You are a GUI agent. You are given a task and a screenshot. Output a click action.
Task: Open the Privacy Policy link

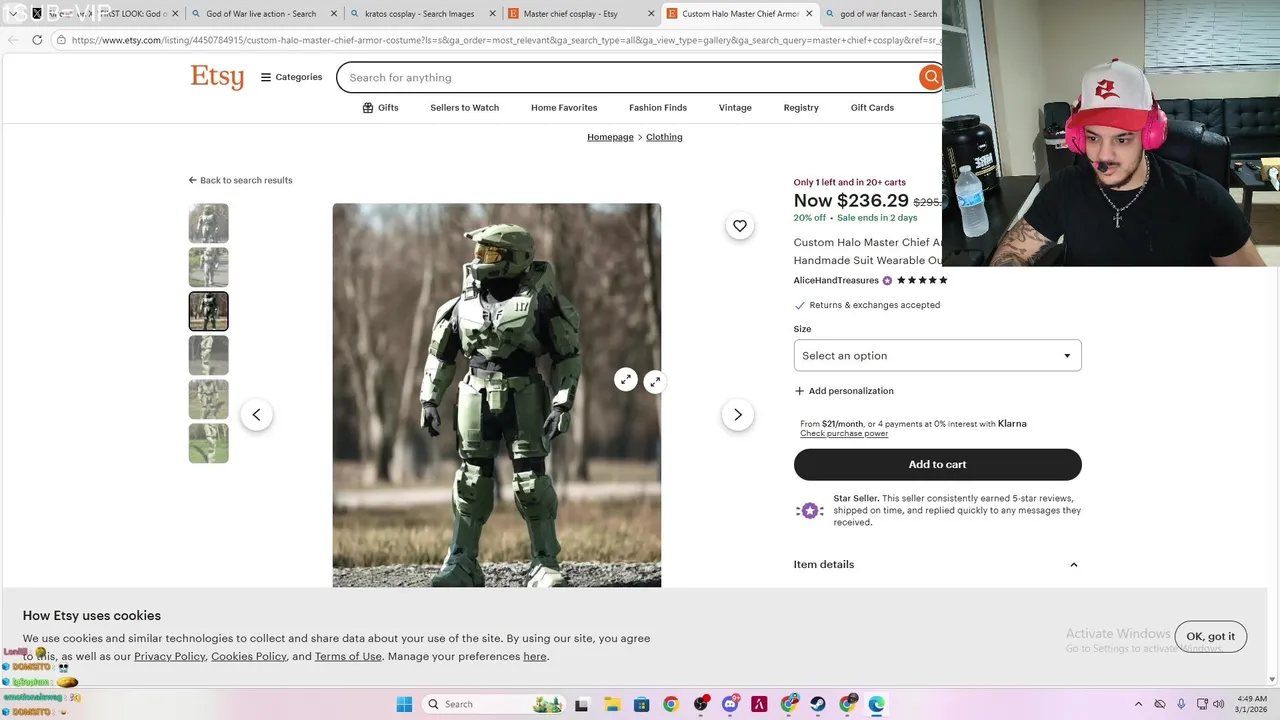pyautogui.click(x=170, y=656)
